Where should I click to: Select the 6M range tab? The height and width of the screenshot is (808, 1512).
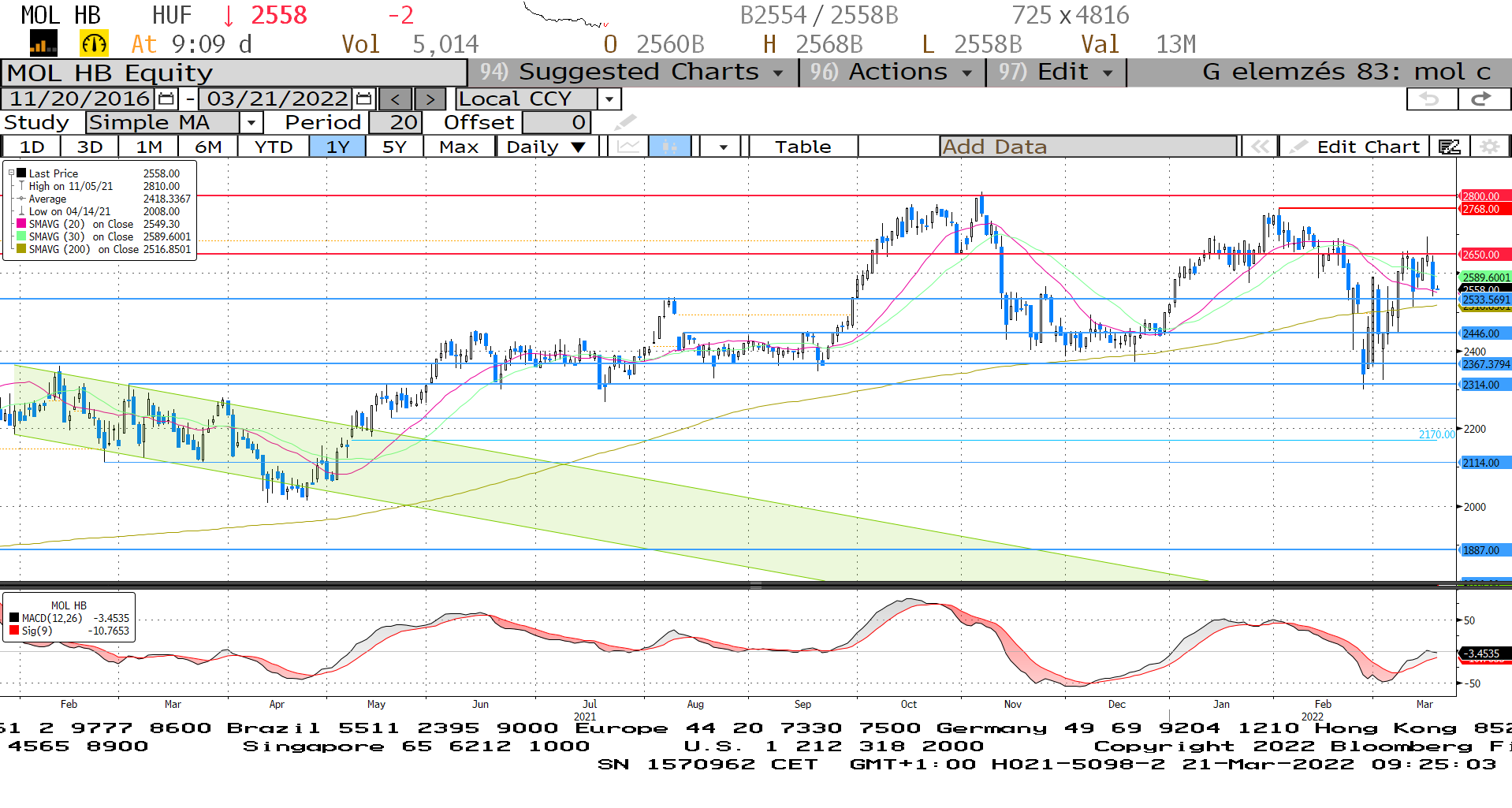click(208, 147)
